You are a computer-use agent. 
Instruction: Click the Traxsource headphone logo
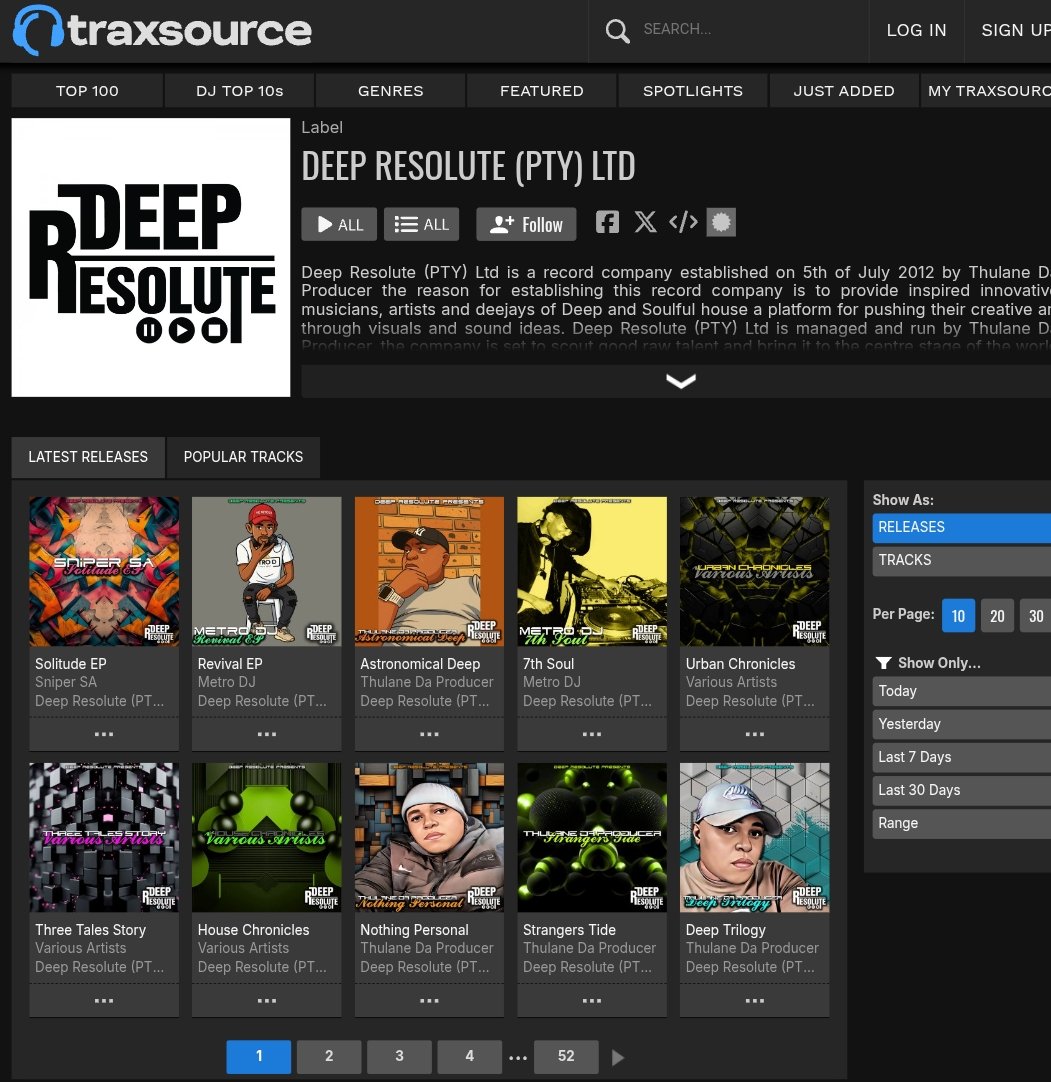pyautogui.click(x=39, y=30)
